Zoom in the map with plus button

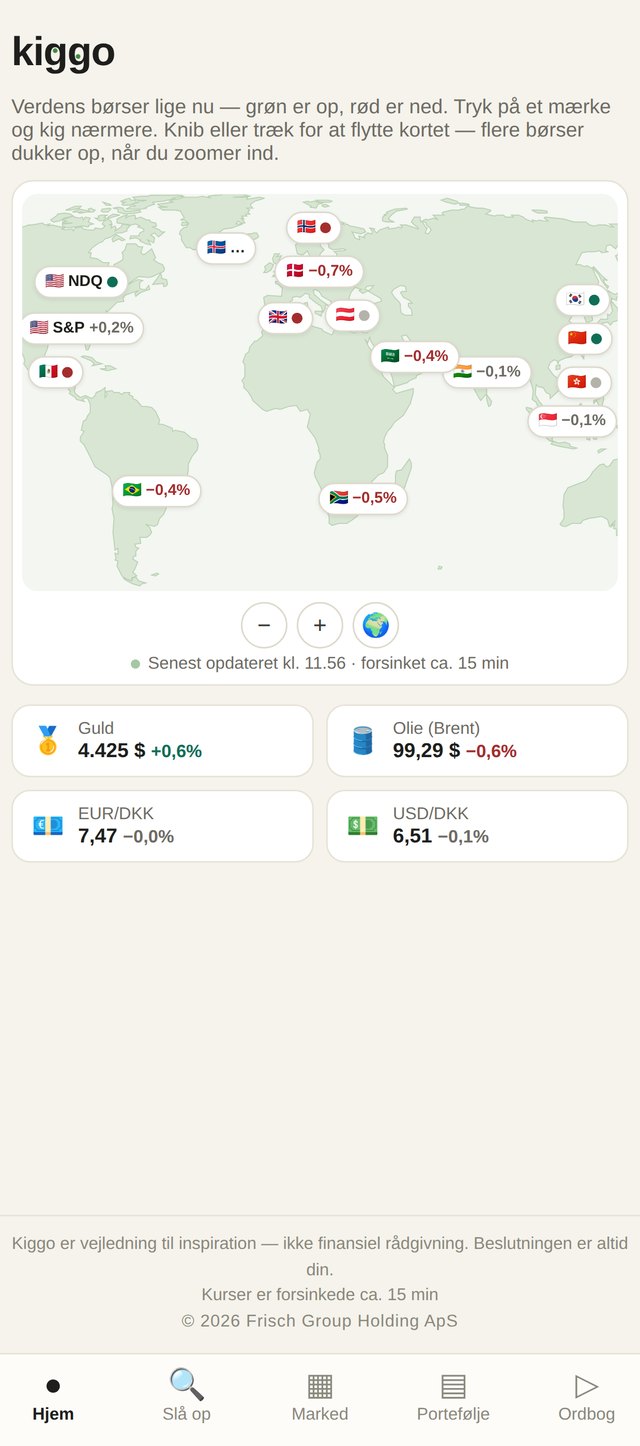pyautogui.click(x=320, y=625)
